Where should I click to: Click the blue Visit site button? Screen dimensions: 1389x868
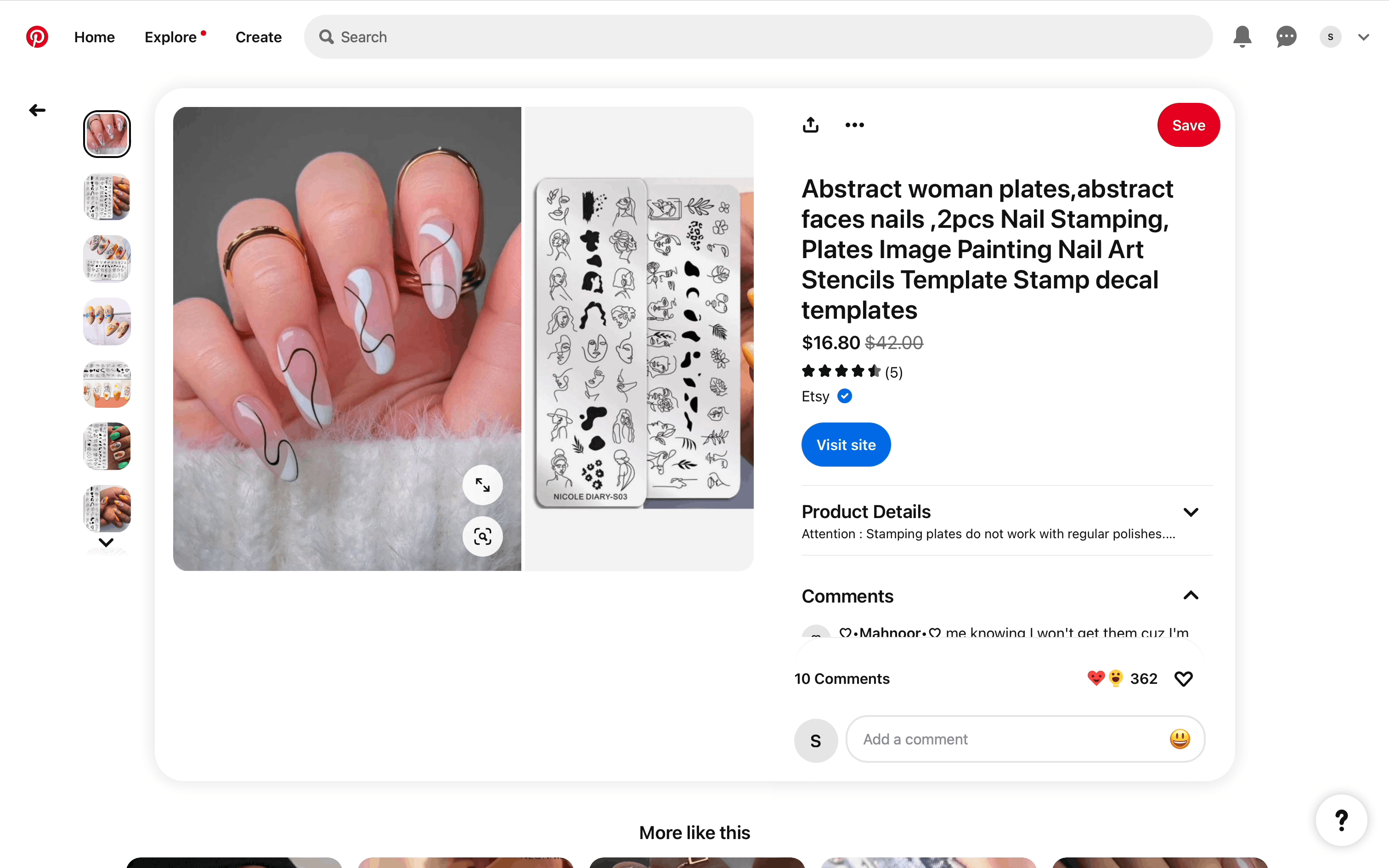[x=846, y=445]
